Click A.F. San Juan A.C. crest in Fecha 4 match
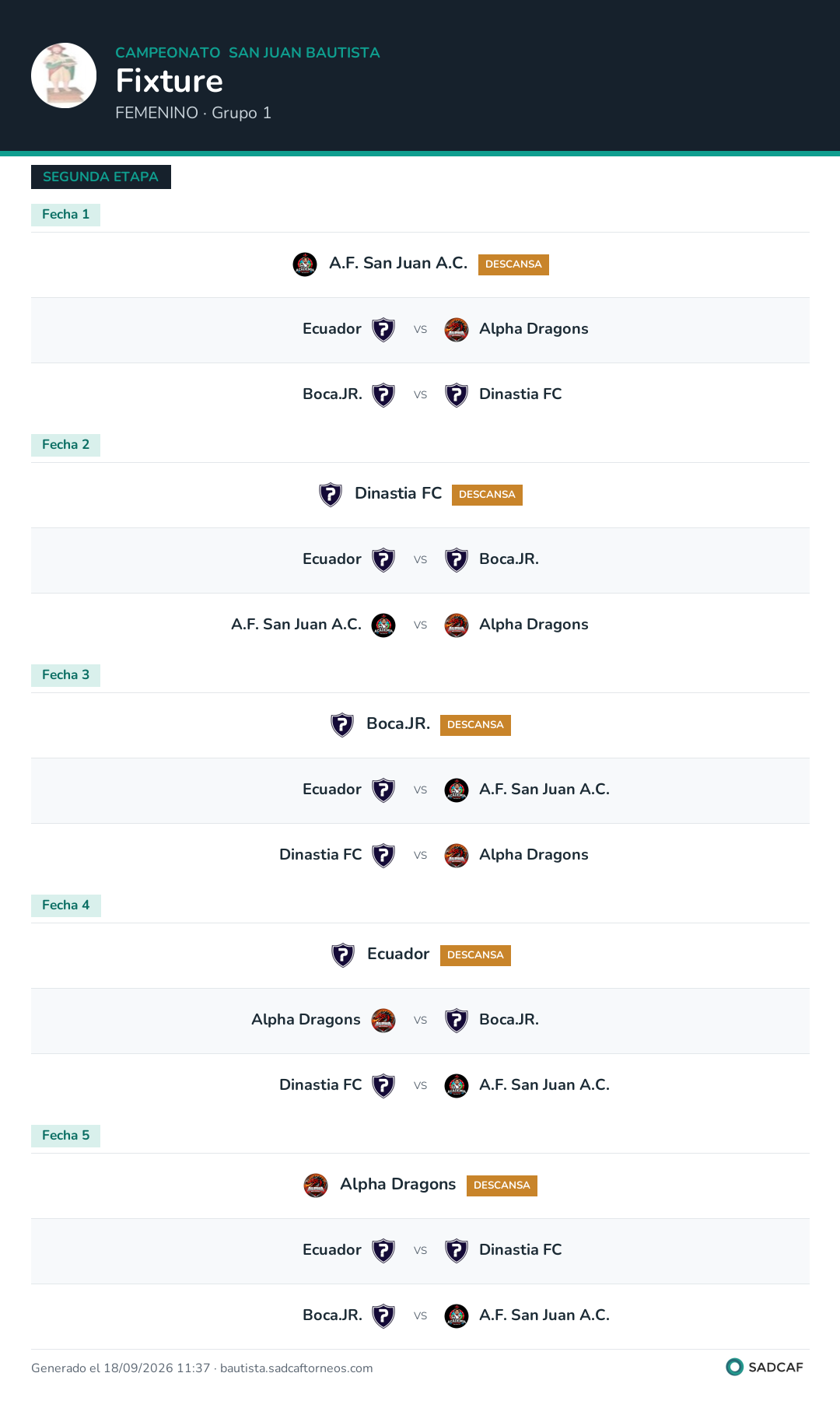The width and height of the screenshot is (840, 1408). click(x=457, y=1086)
